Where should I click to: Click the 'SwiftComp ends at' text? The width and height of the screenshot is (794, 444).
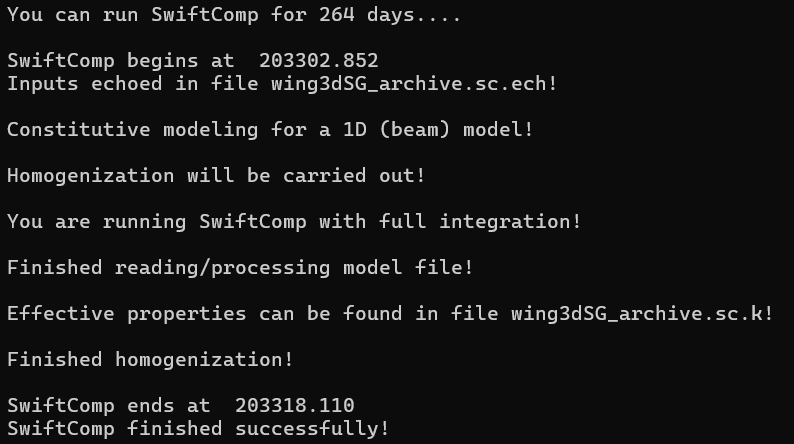[108, 406]
